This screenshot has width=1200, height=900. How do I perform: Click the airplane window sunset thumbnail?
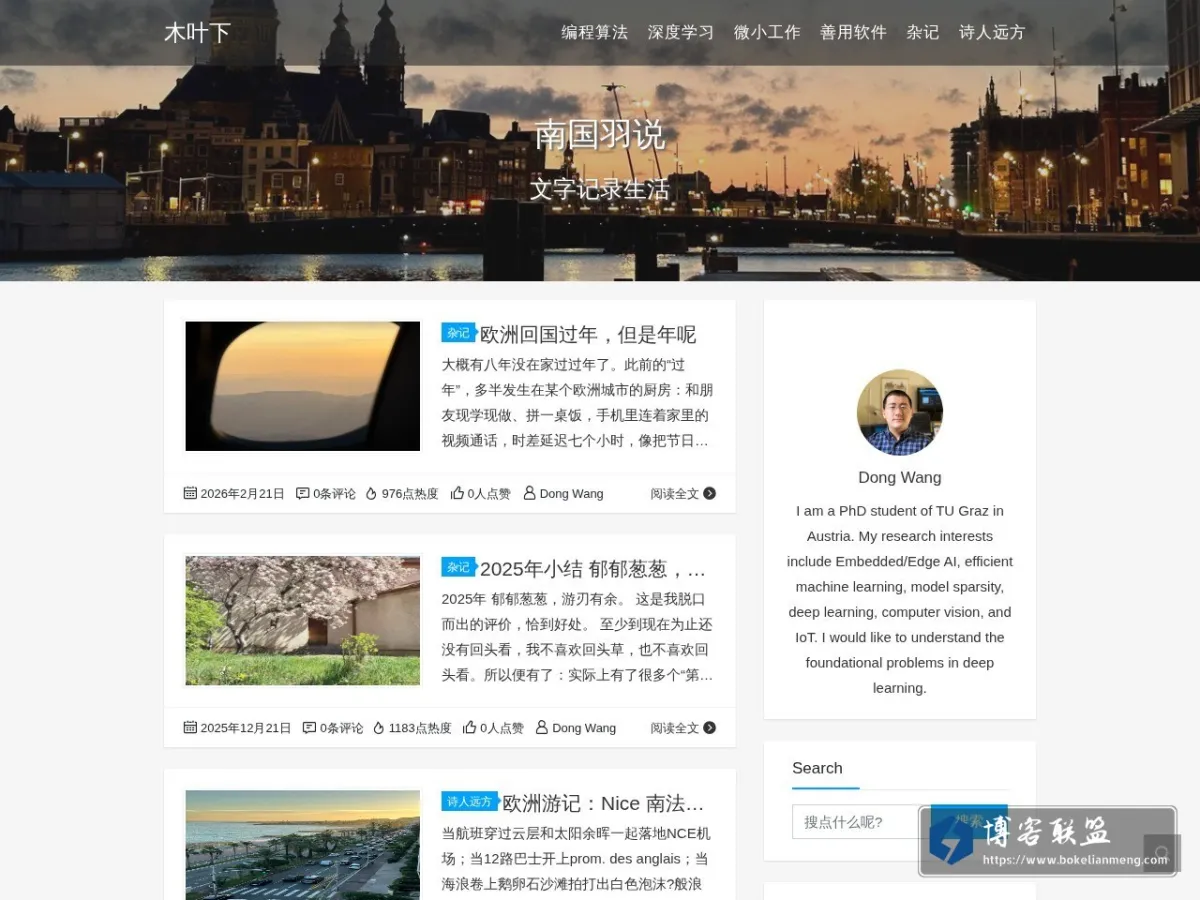pos(303,386)
